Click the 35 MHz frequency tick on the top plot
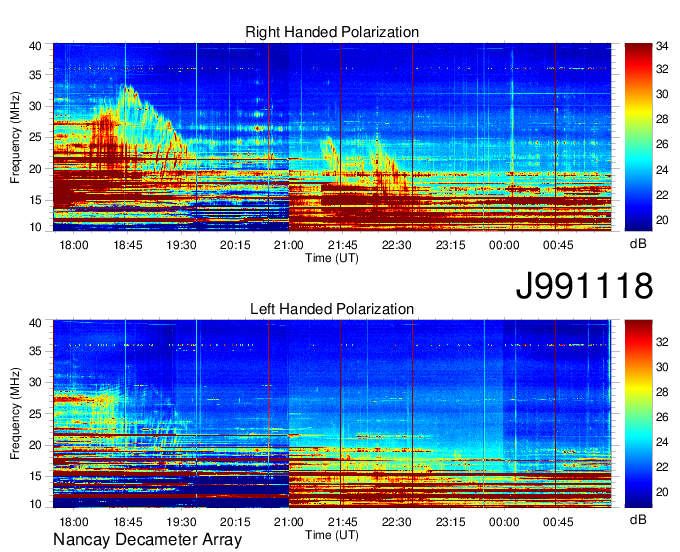680x552 pixels. (36, 75)
